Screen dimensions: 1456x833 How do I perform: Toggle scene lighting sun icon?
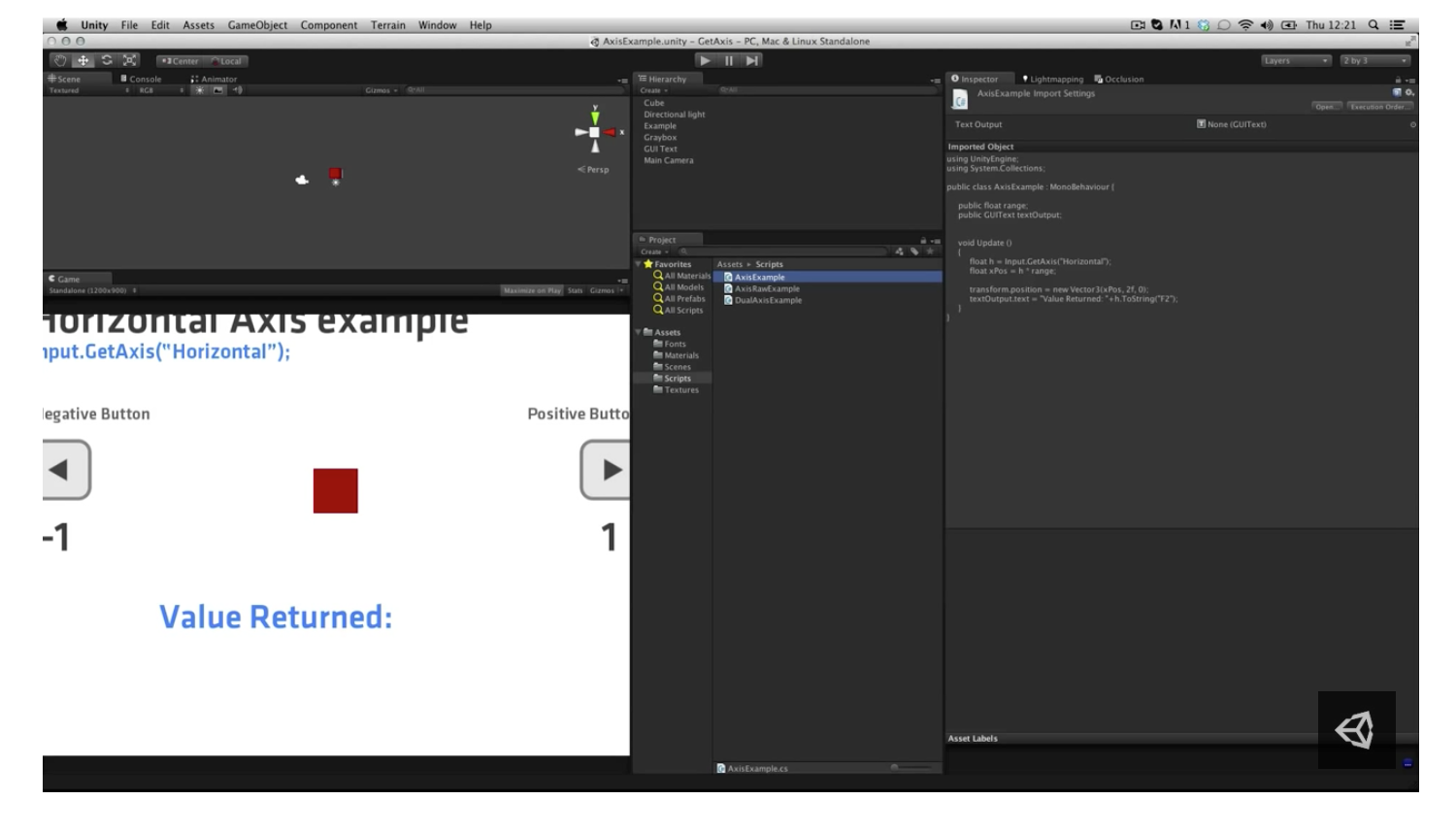[199, 90]
